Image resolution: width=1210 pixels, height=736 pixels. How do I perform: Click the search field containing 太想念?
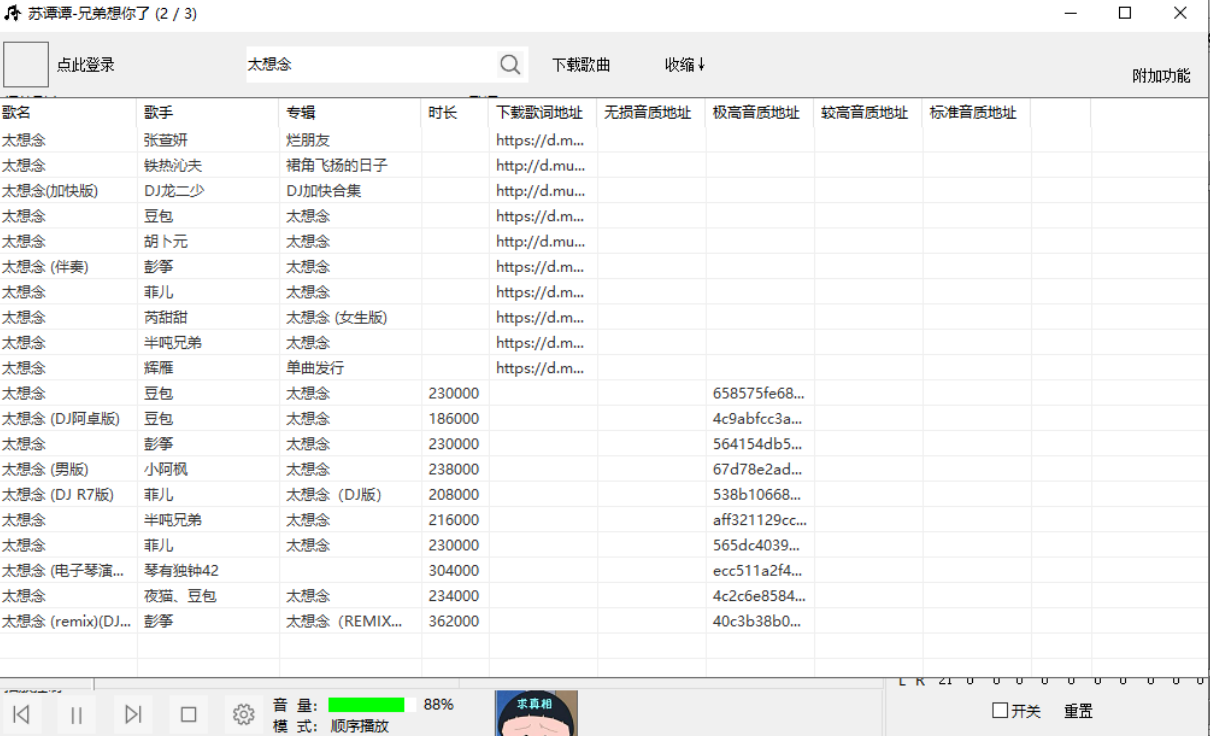[x=370, y=65]
